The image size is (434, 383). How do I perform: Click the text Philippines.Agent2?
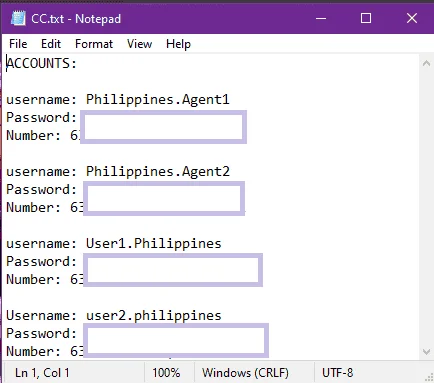[158, 171]
